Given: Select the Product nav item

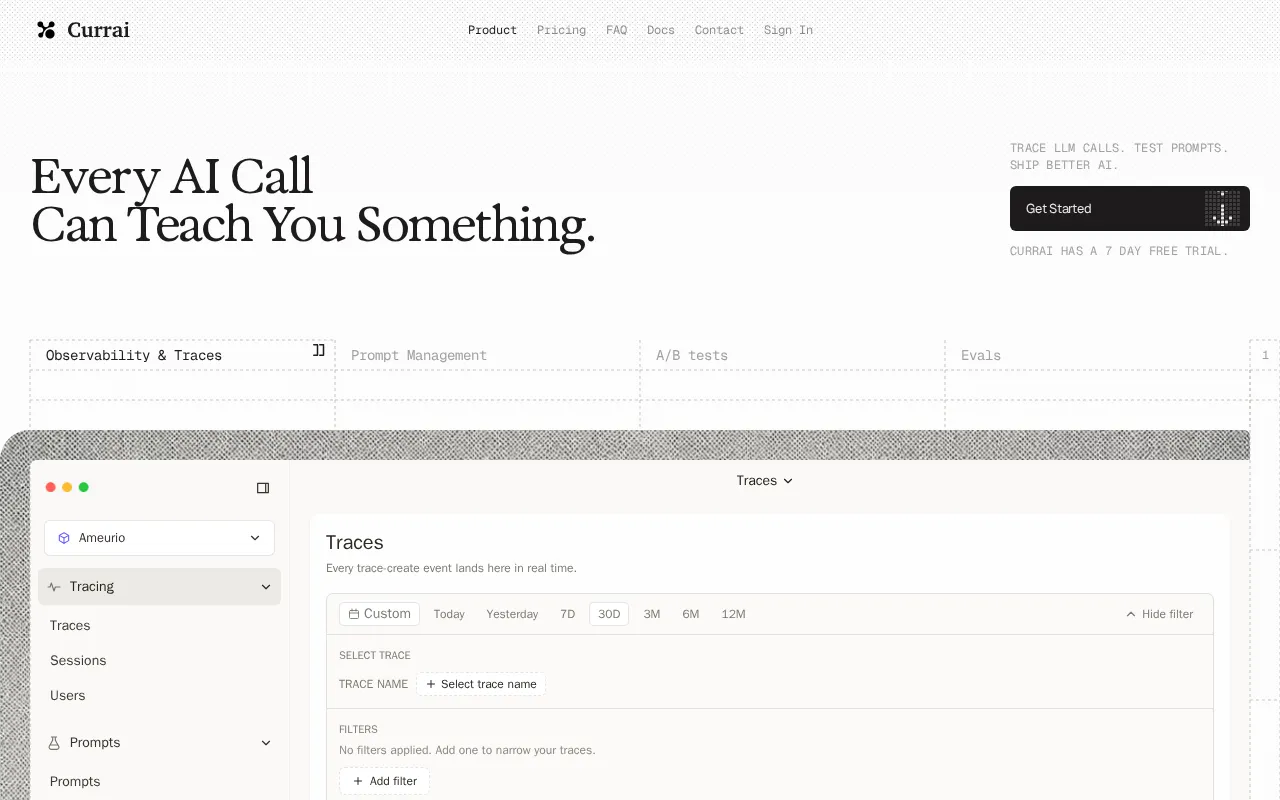Looking at the screenshot, I should pos(492,30).
